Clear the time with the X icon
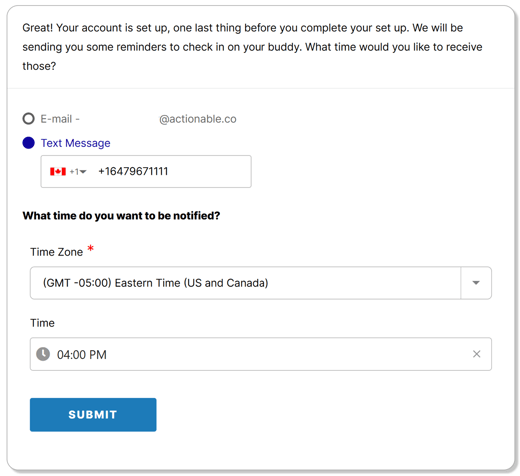Viewport: 520px width, 476px height. (476, 354)
